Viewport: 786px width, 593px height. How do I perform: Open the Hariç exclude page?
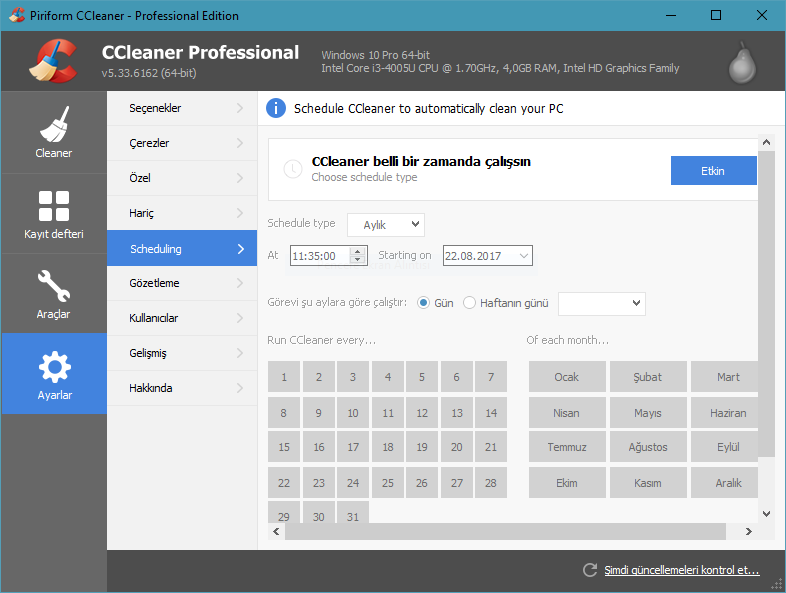pyautogui.click(x=182, y=213)
